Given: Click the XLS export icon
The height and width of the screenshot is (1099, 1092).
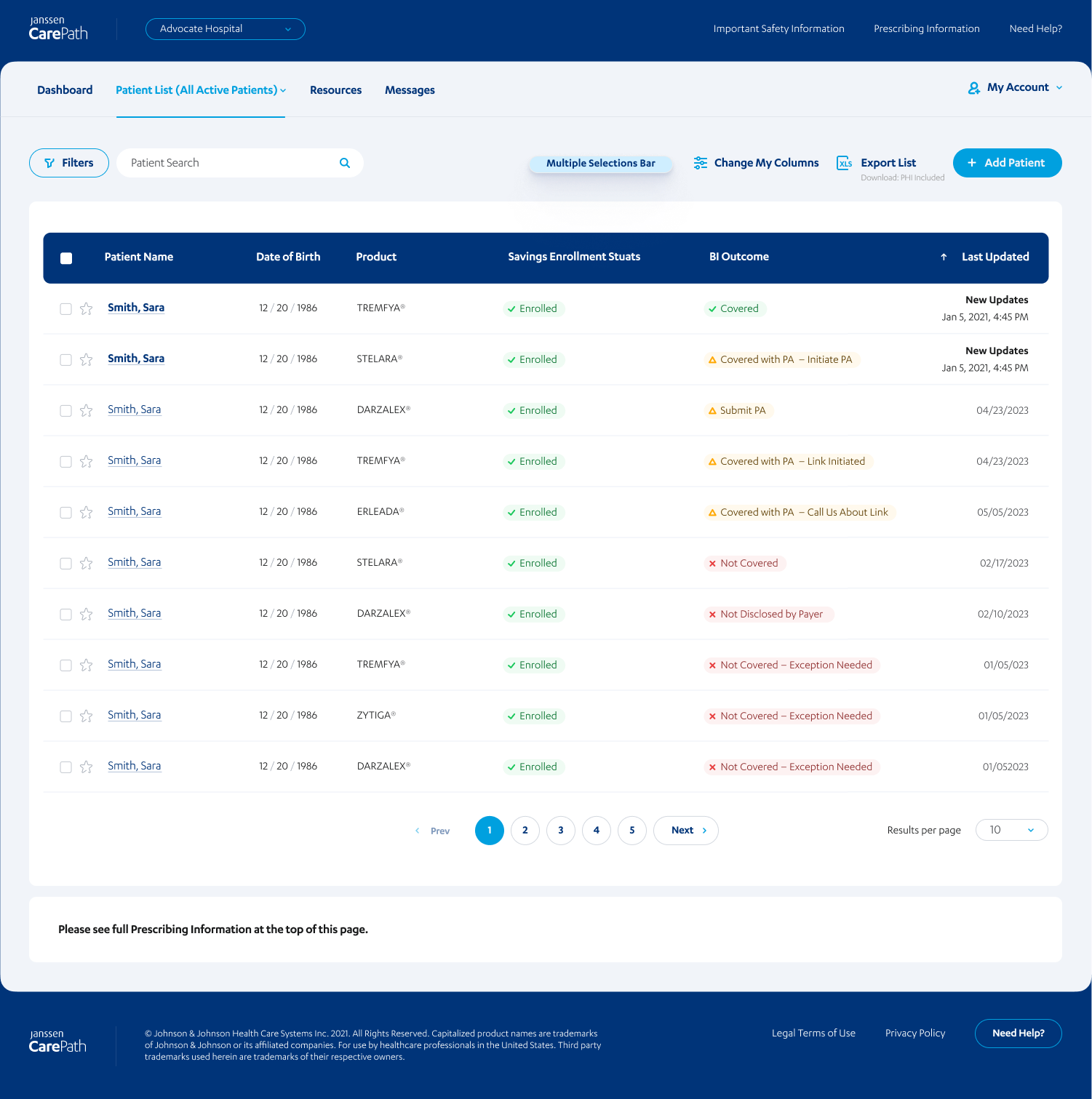Looking at the screenshot, I should click(844, 163).
